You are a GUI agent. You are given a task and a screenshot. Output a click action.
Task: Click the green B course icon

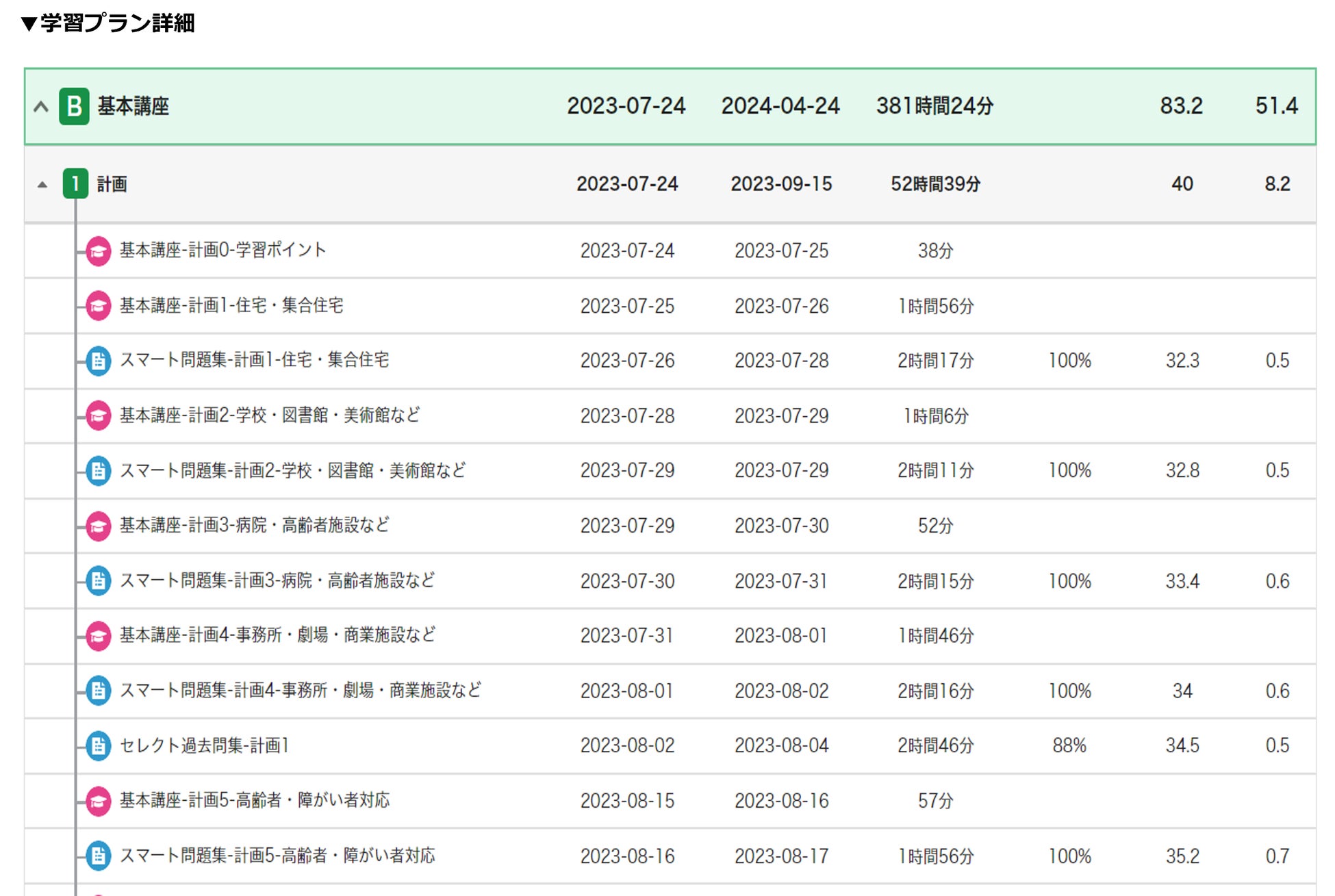click(74, 107)
